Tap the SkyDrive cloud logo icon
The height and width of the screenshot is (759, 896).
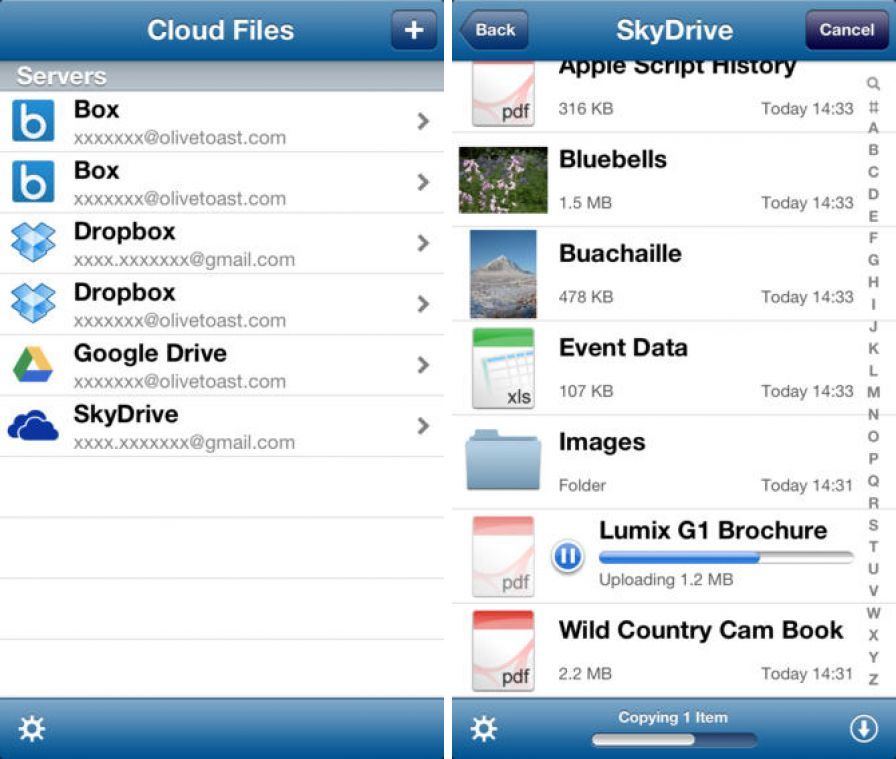coord(33,426)
